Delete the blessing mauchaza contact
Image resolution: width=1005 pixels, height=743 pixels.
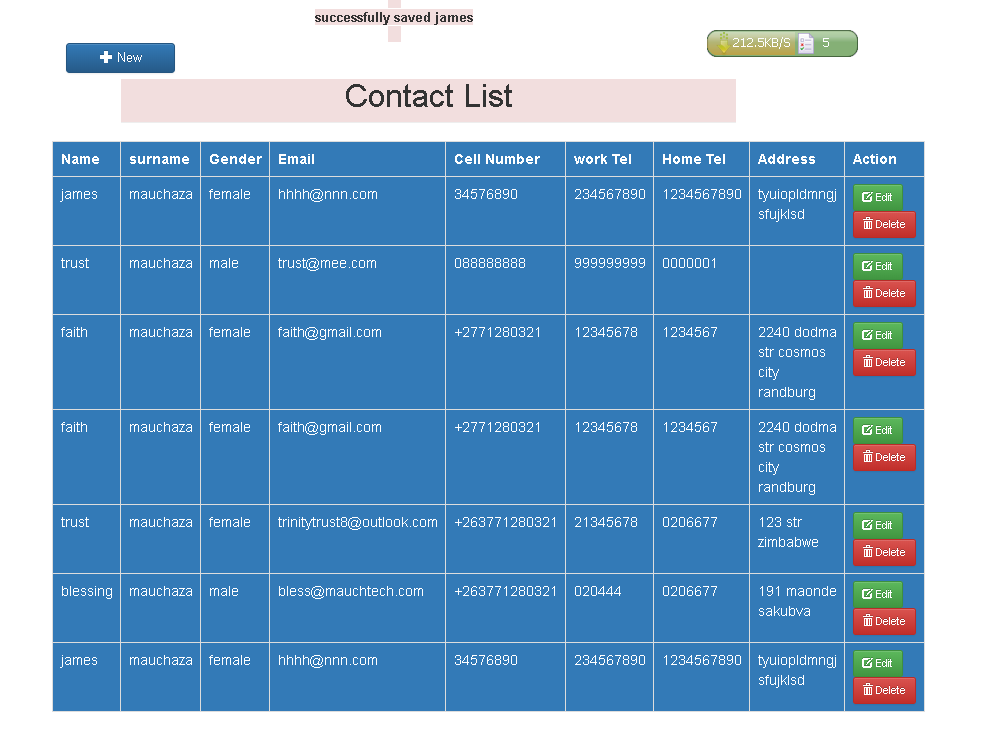[x=884, y=622]
